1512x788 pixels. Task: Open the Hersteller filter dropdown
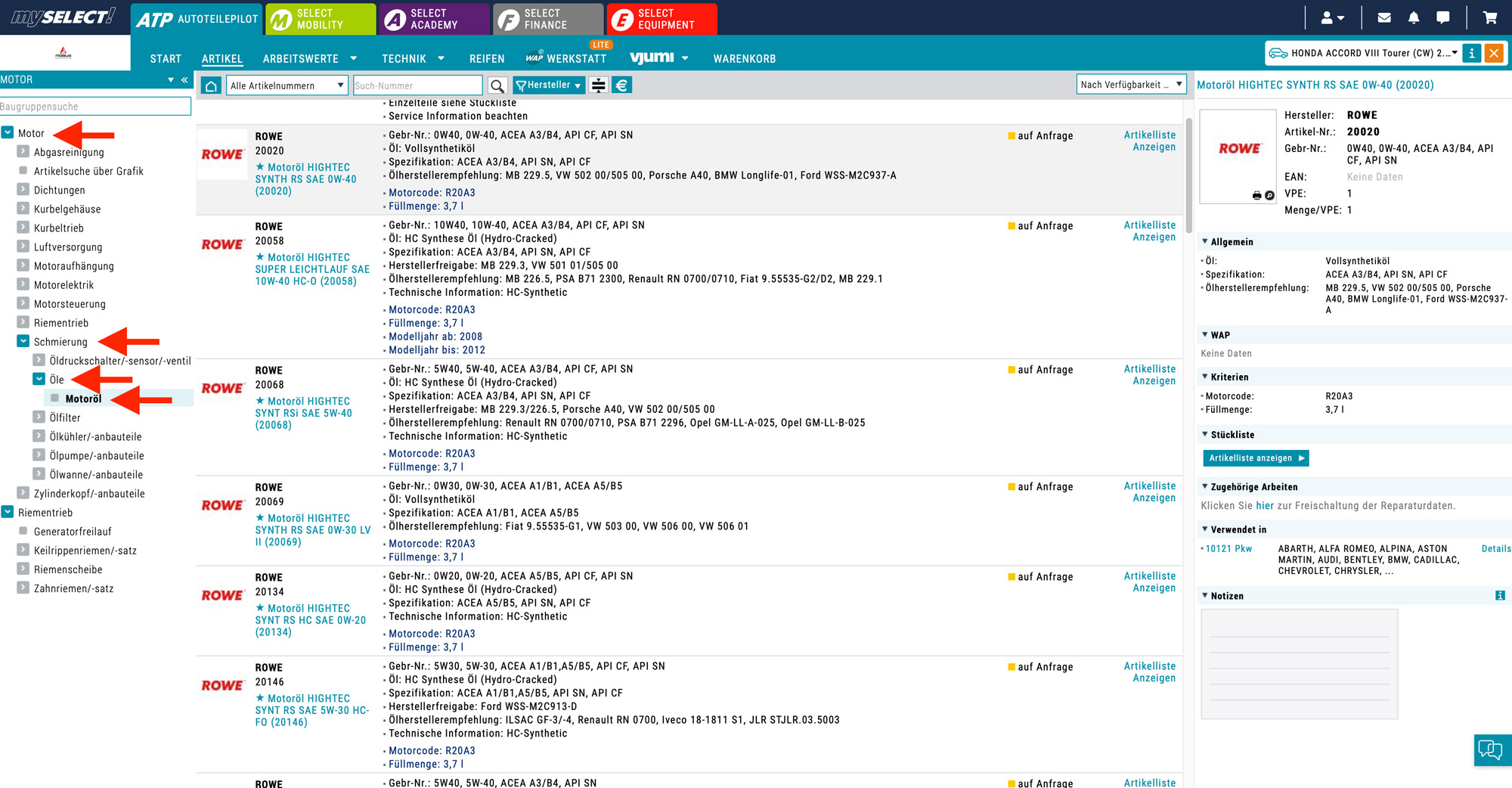[549, 85]
